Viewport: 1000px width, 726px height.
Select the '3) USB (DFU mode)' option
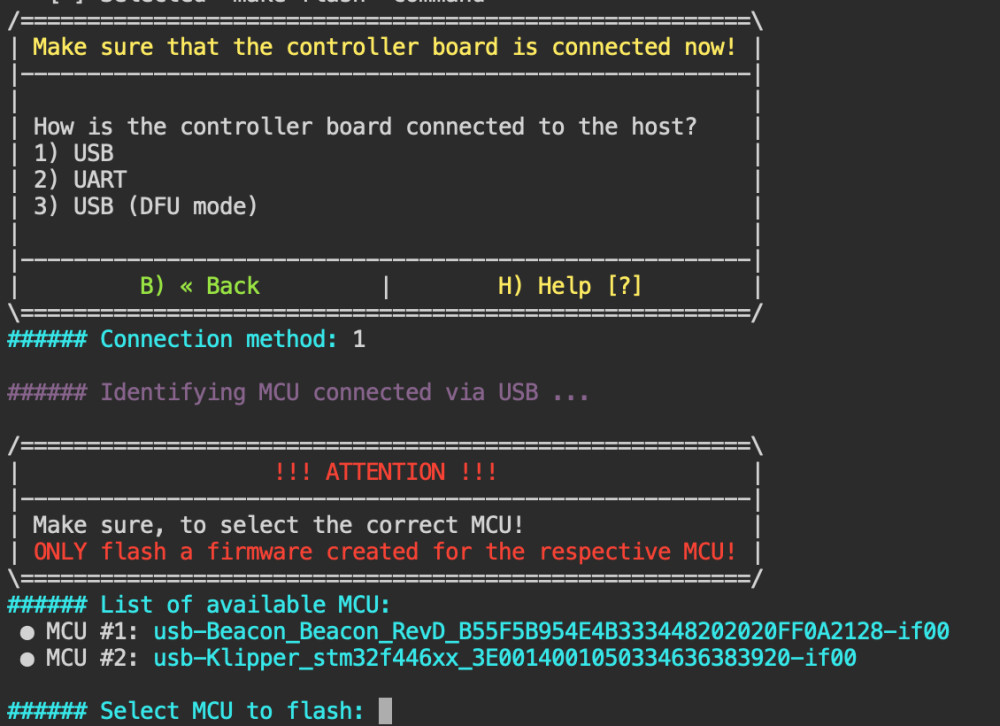click(x=145, y=207)
